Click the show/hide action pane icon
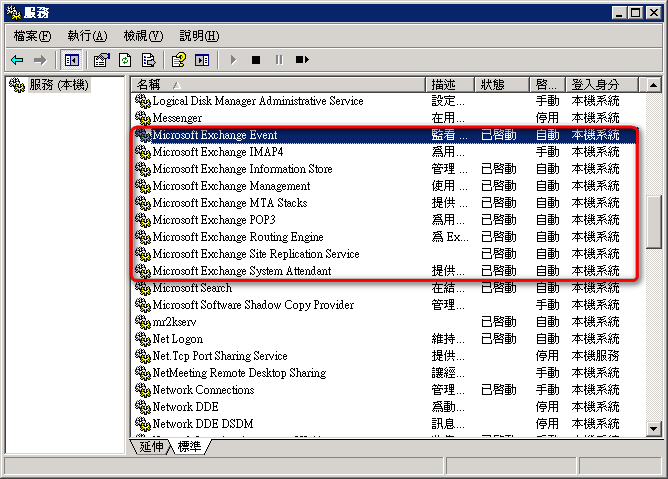The width and height of the screenshot is (668, 479). [202, 60]
